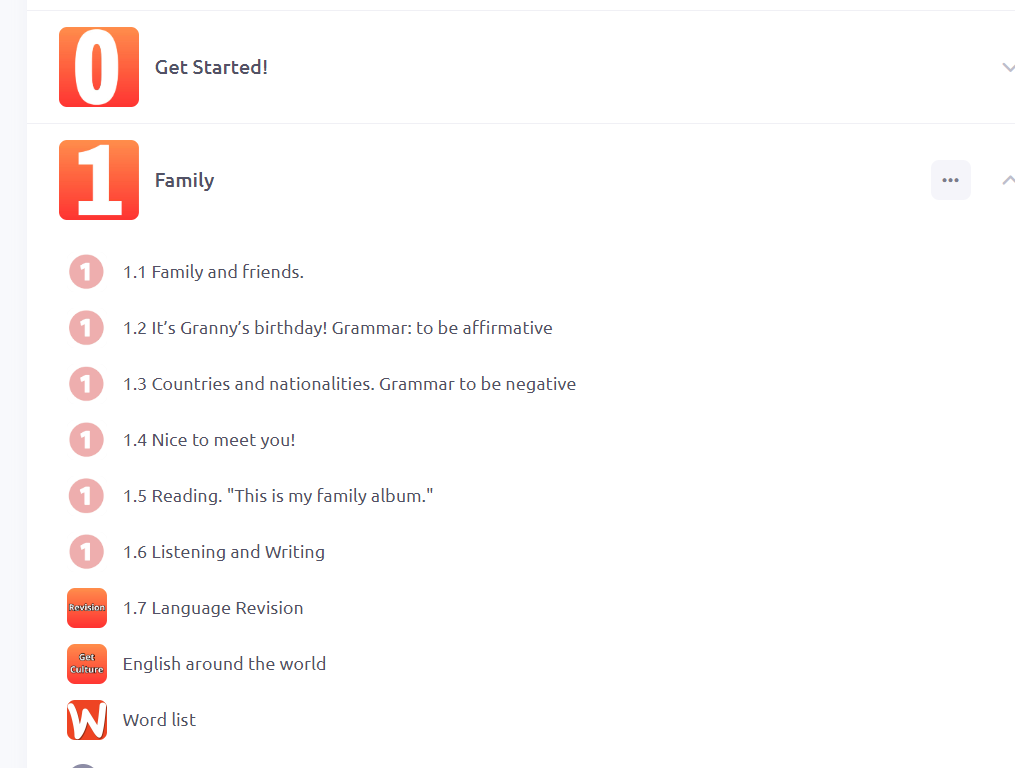
Task: Click the orange number 0 unit icon
Action: [99, 67]
